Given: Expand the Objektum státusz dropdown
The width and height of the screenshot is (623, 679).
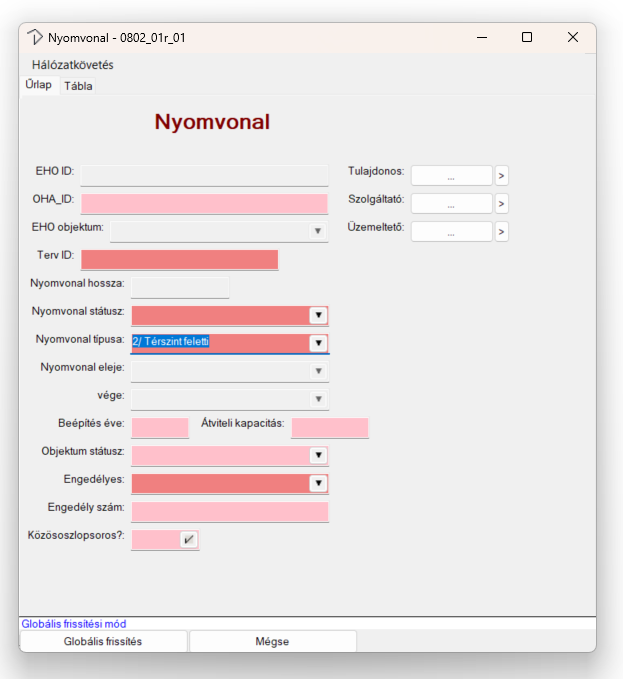Looking at the screenshot, I should coord(318,456).
